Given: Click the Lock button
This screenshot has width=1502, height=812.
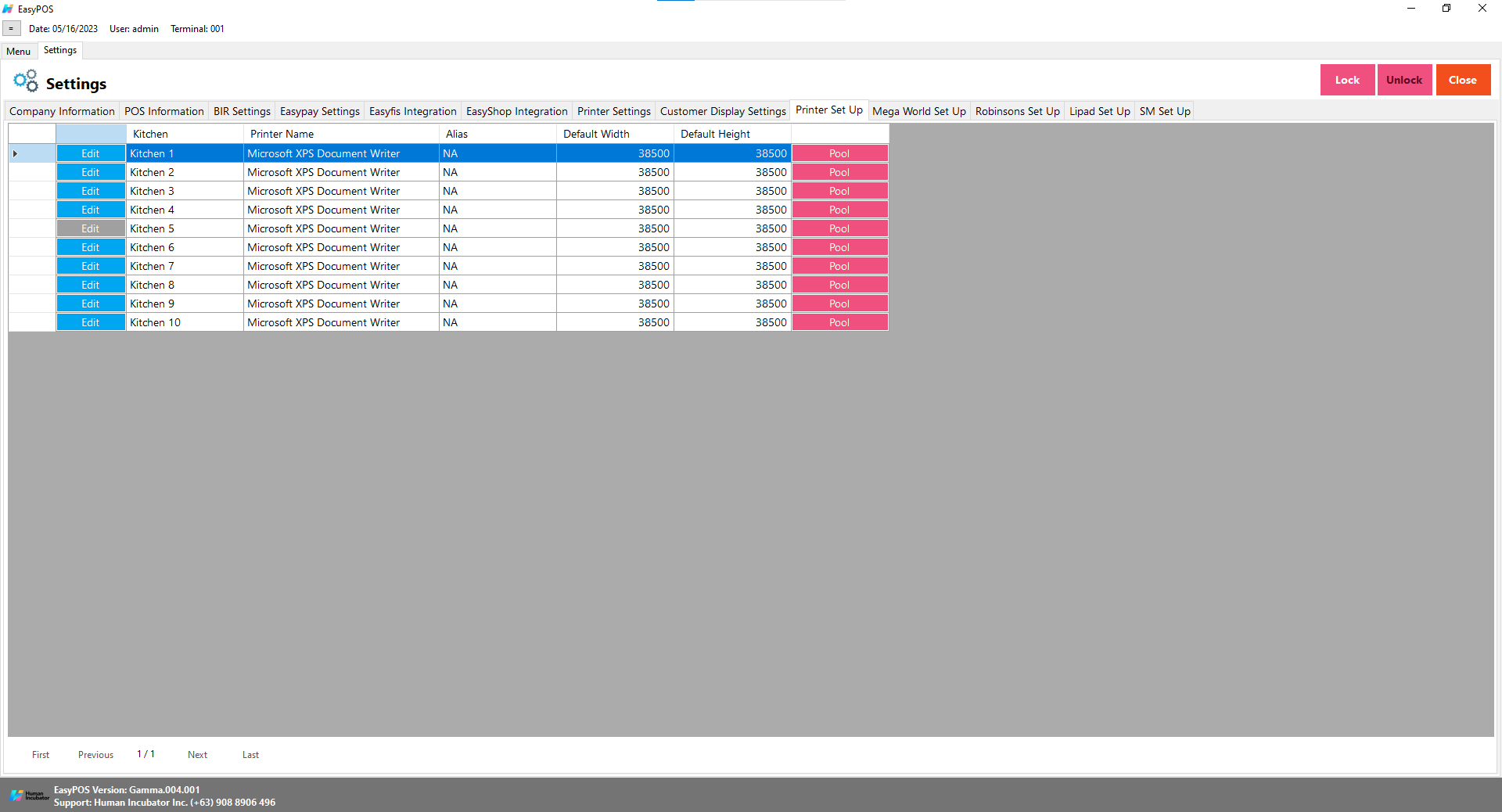Looking at the screenshot, I should (x=1347, y=80).
